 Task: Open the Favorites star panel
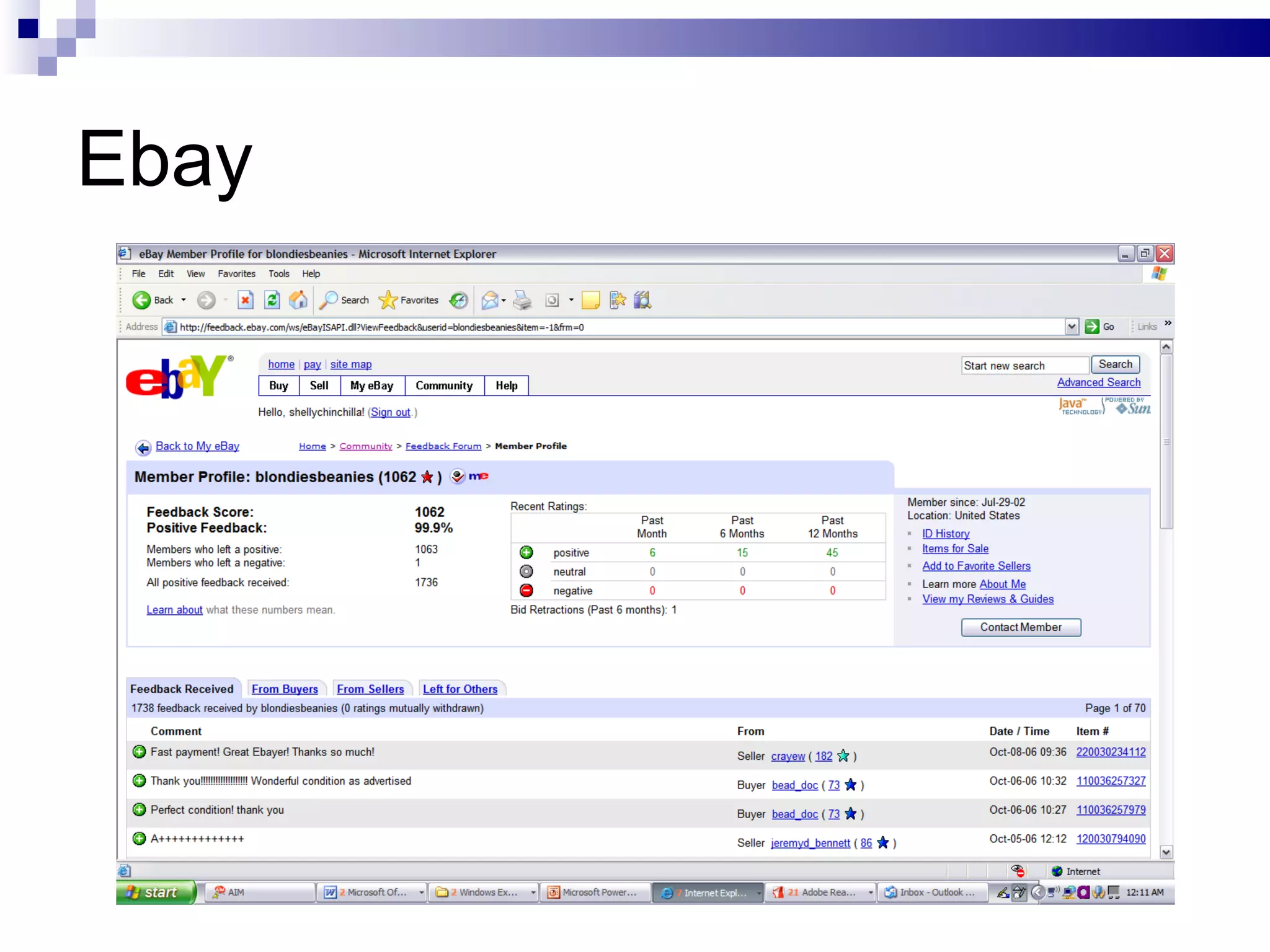point(409,300)
